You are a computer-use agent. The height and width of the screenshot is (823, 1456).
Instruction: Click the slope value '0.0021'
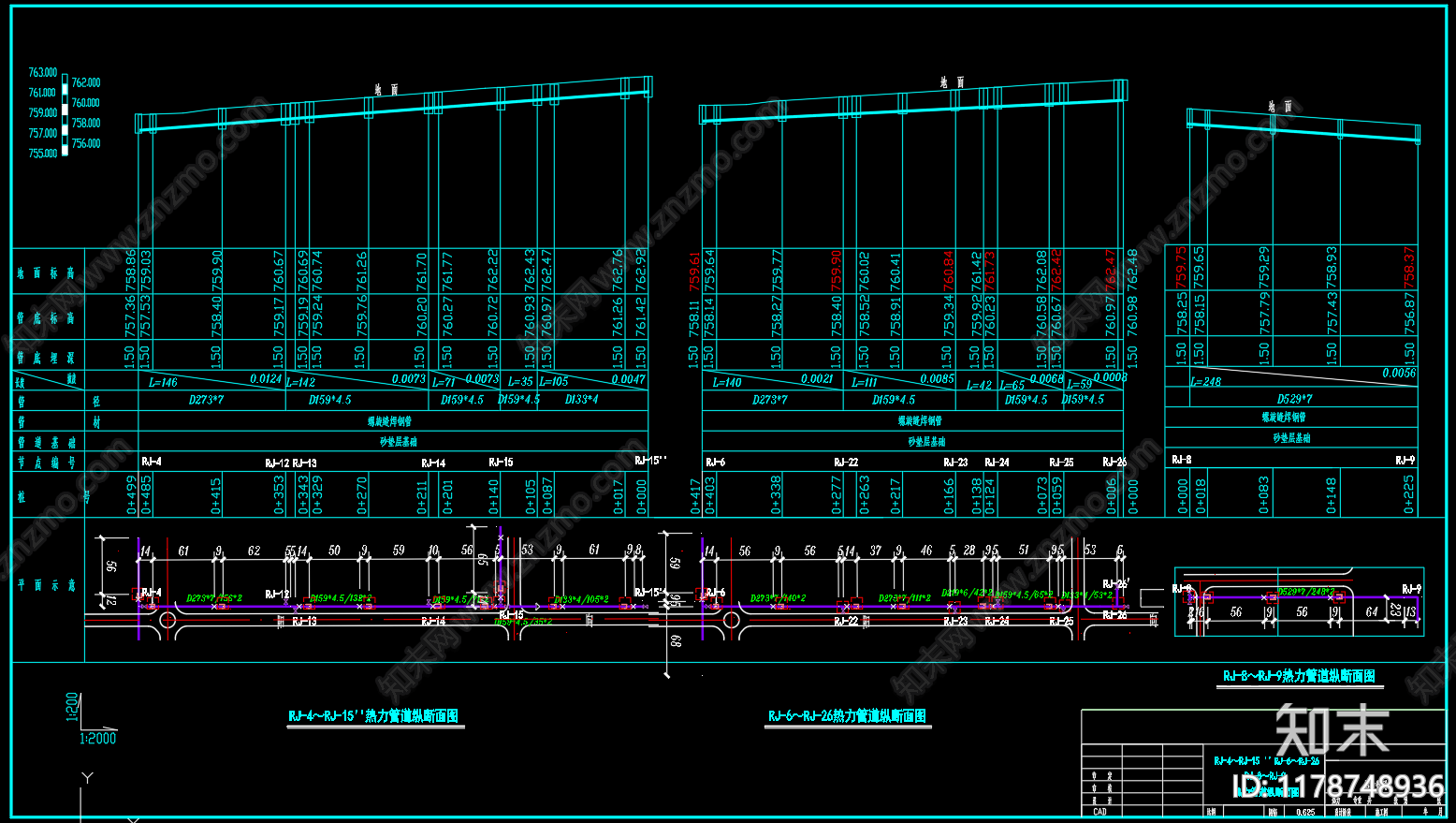817,379
